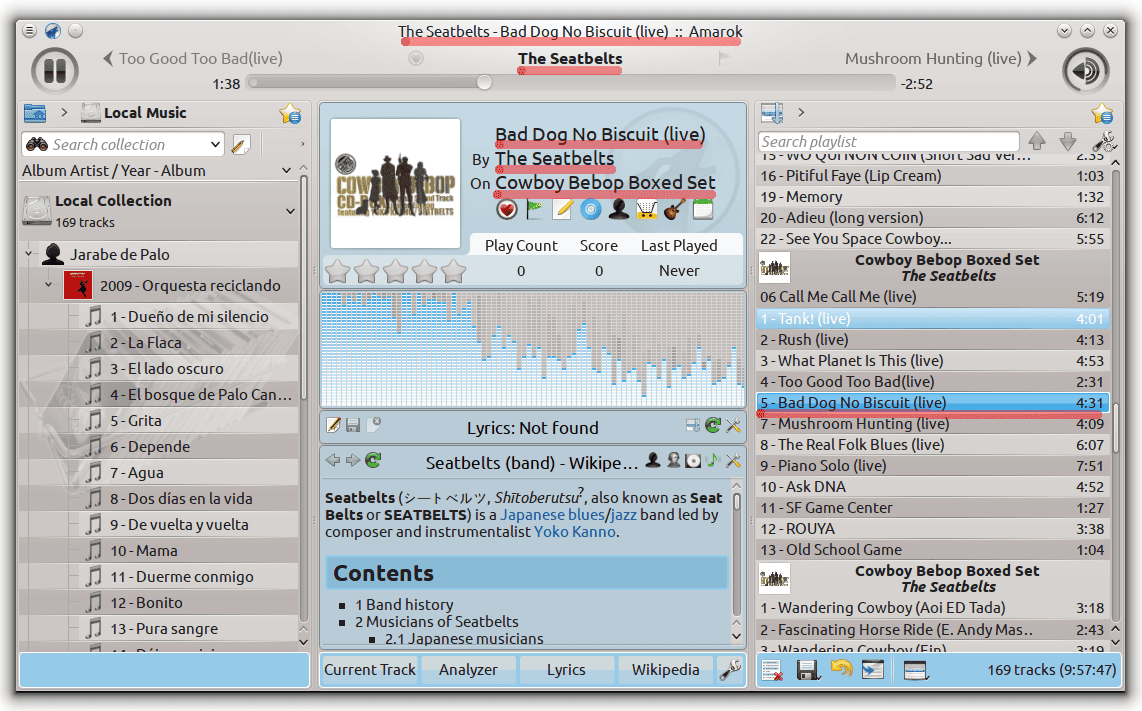
Task: Open Wikipedia applet settings wrench icon
Action: point(733,460)
